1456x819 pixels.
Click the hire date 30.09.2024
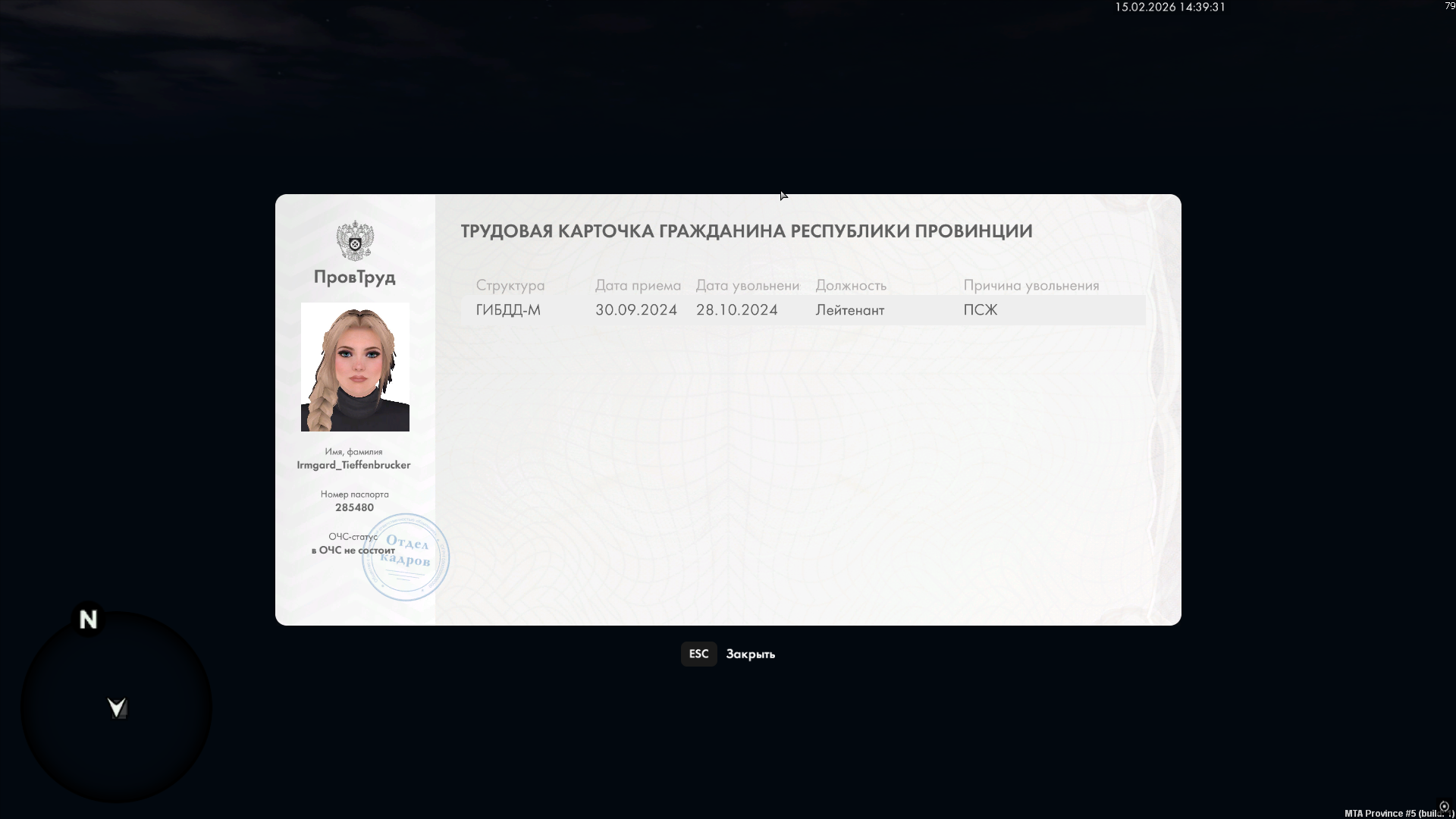coord(635,310)
